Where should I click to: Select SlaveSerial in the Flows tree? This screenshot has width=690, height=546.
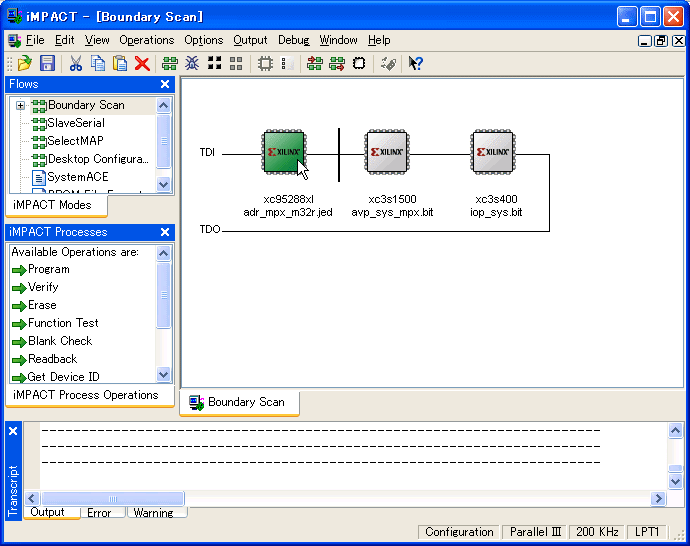(x=75, y=123)
